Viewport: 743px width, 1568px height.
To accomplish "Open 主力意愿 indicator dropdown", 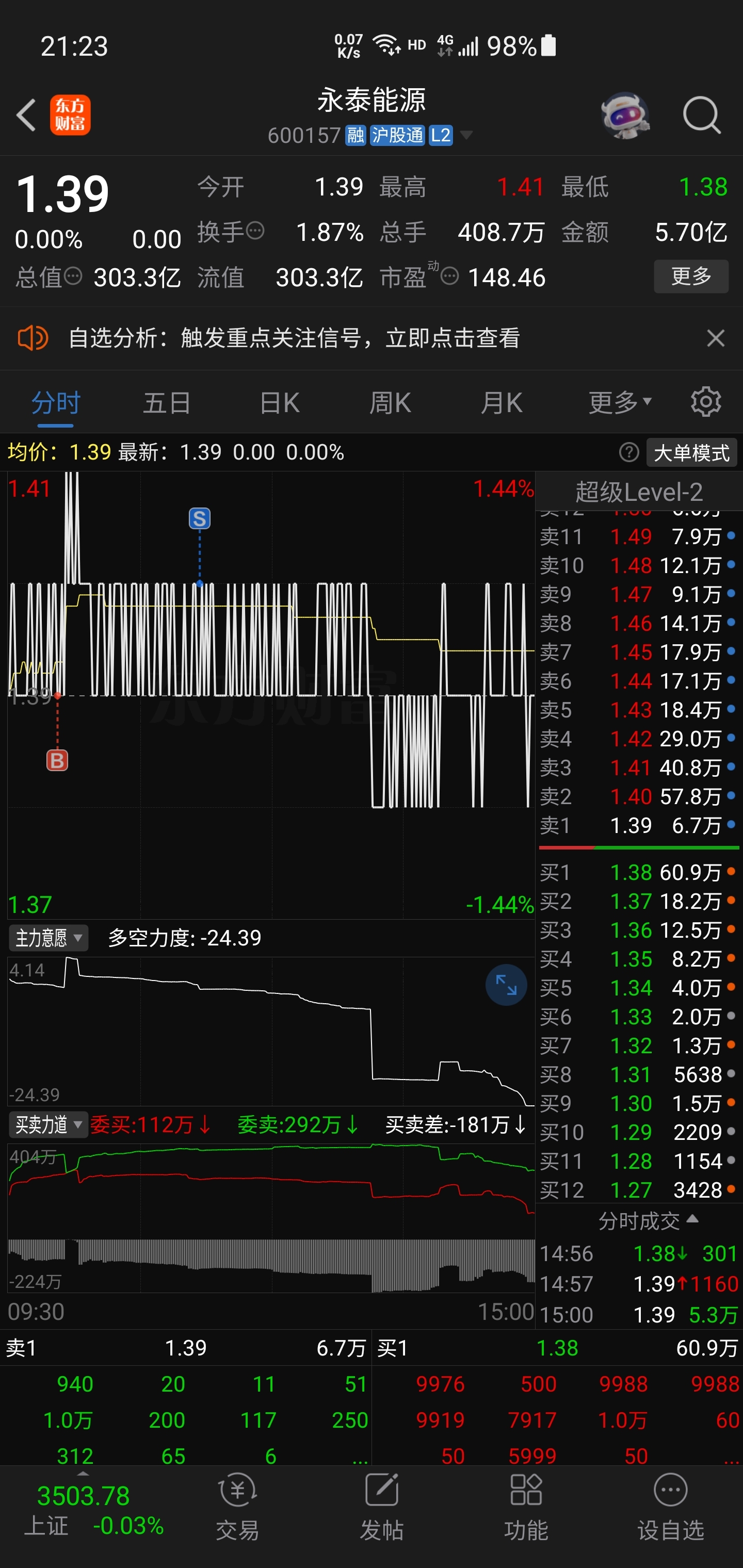I will pos(49,938).
